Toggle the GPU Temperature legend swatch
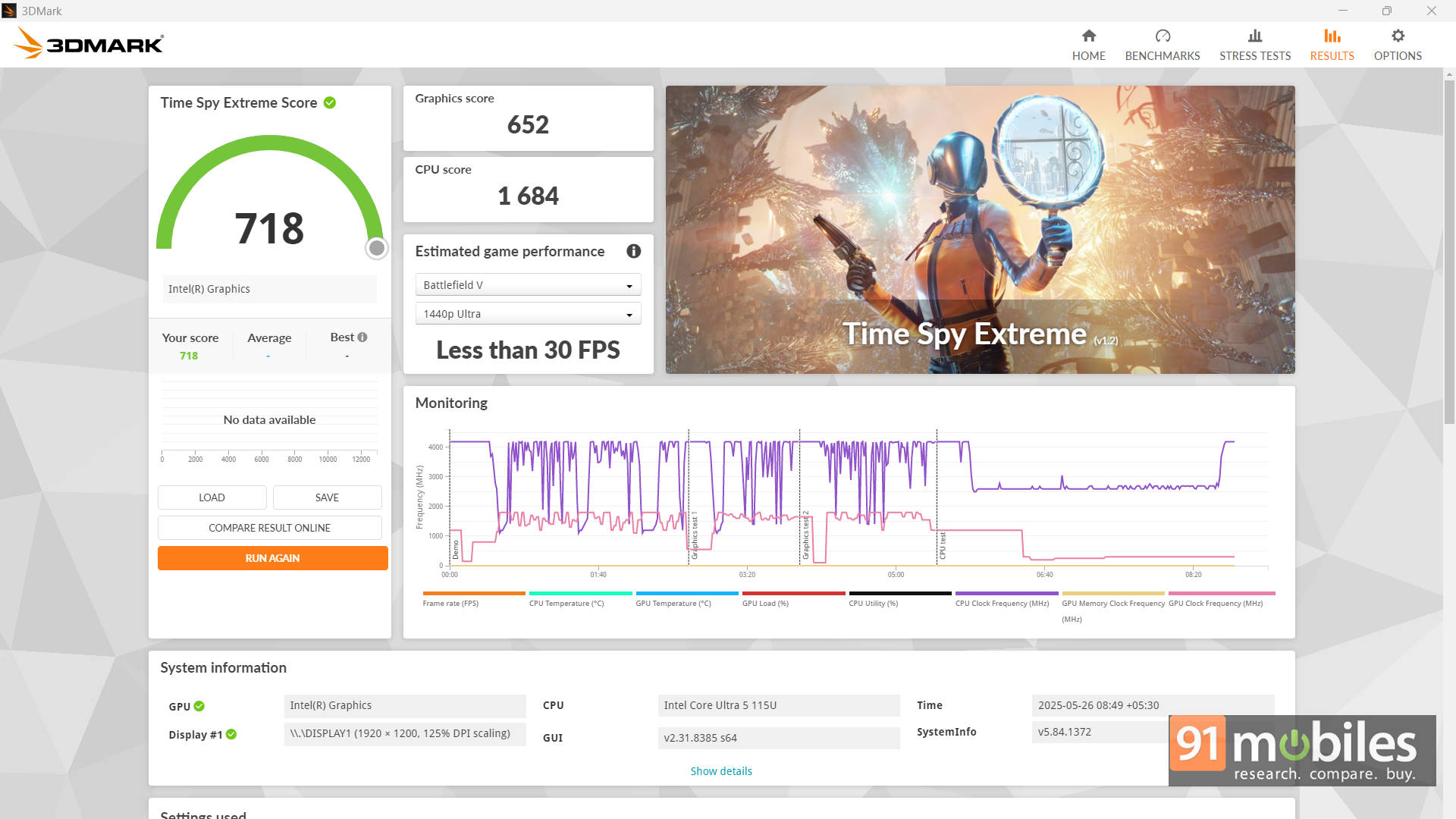 pyautogui.click(x=686, y=593)
